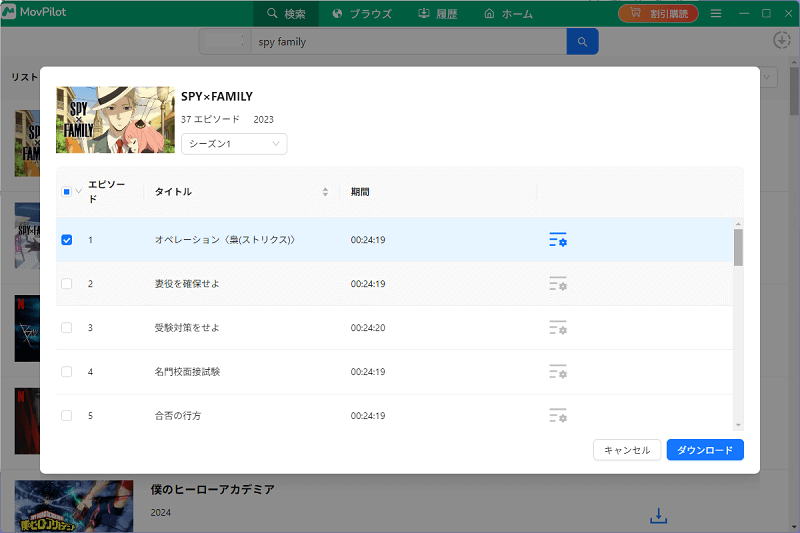Click episode title 妻役を確保せよ
This screenshot has height=533, width=800.
187,284
